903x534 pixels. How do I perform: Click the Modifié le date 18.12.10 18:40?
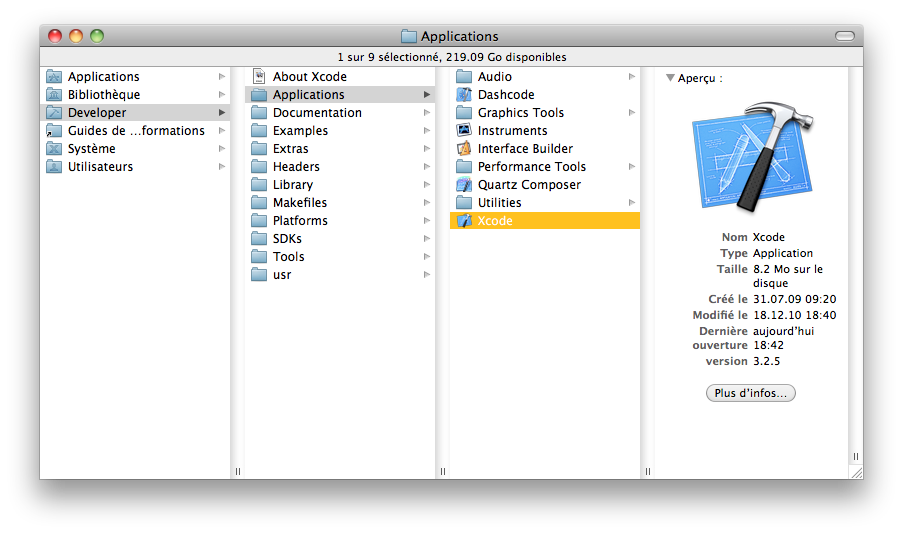point(795,315)
